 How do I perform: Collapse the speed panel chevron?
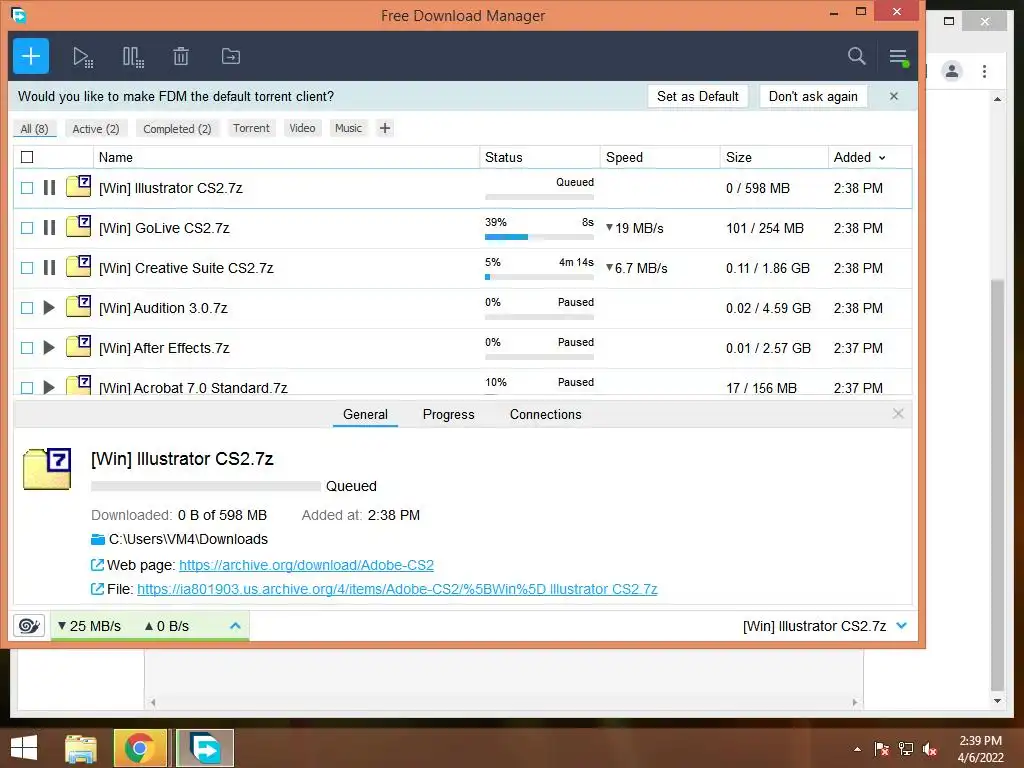coord(236,626)
